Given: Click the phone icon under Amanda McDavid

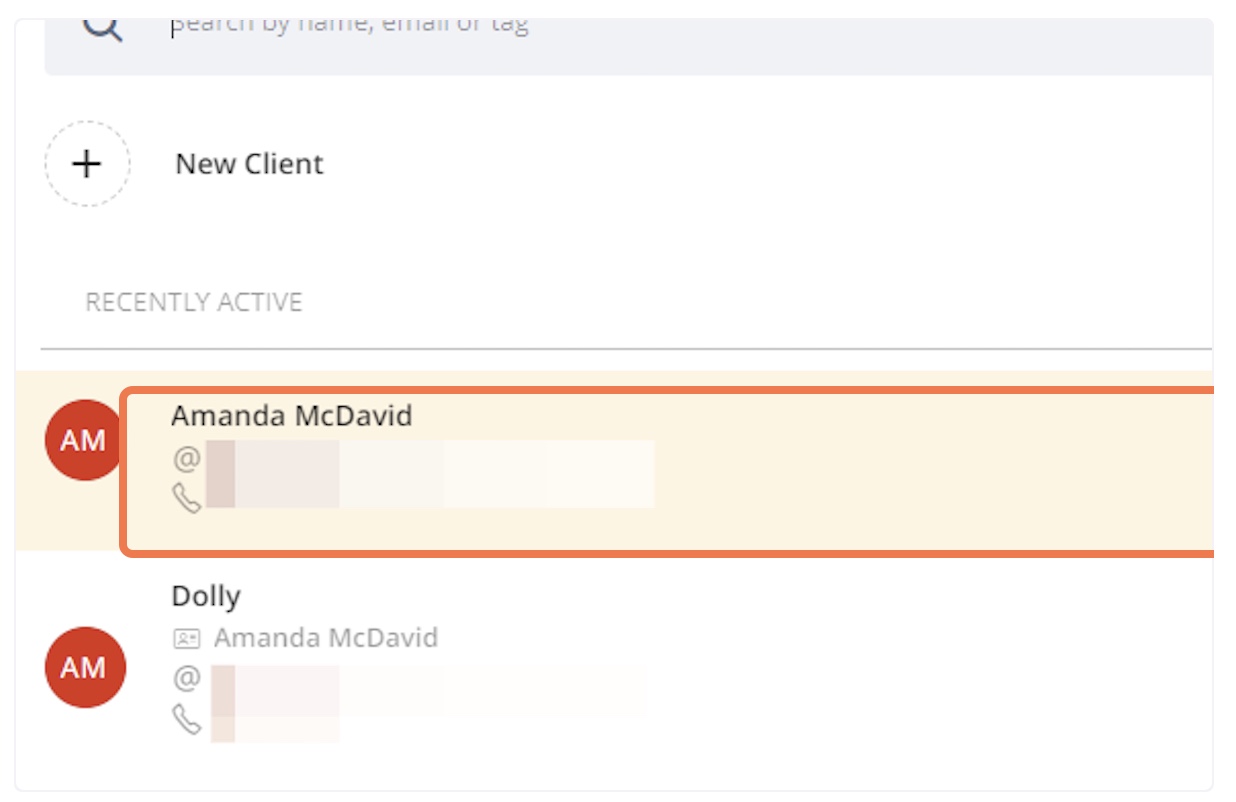Looking at the screenshot, I should pyautogui.click(x=187, y=497).
